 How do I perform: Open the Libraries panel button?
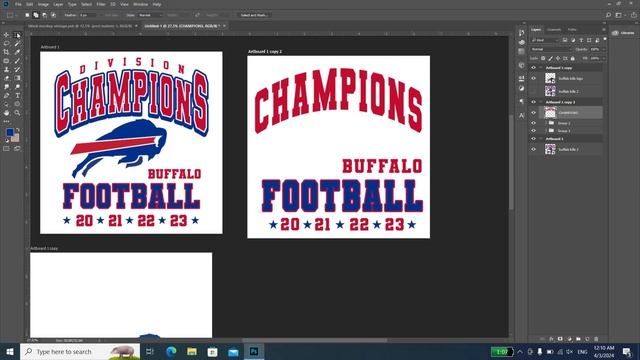624,33
